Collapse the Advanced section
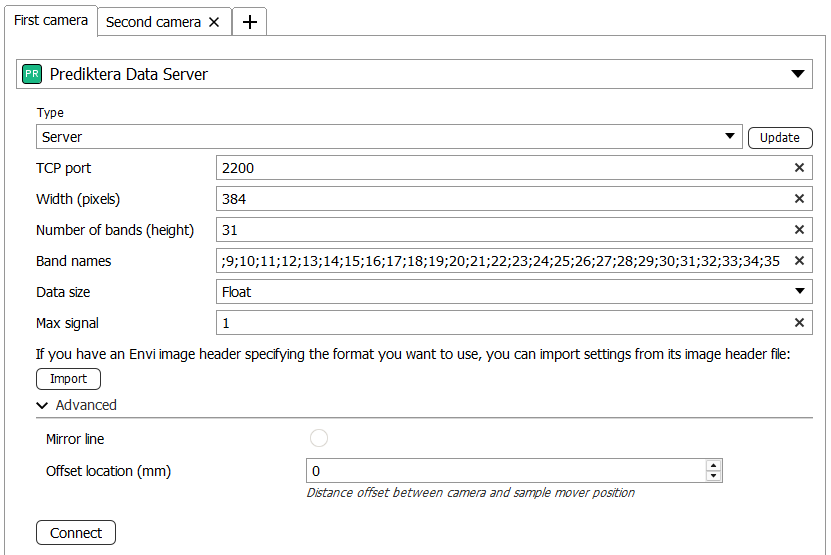This screenshot has width=831, height=555. click(42, 405)
